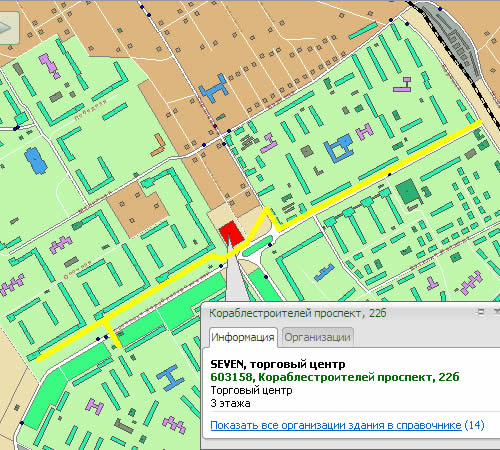Click the green address 603158 Кораблестроителей проспект

(335, 377)
